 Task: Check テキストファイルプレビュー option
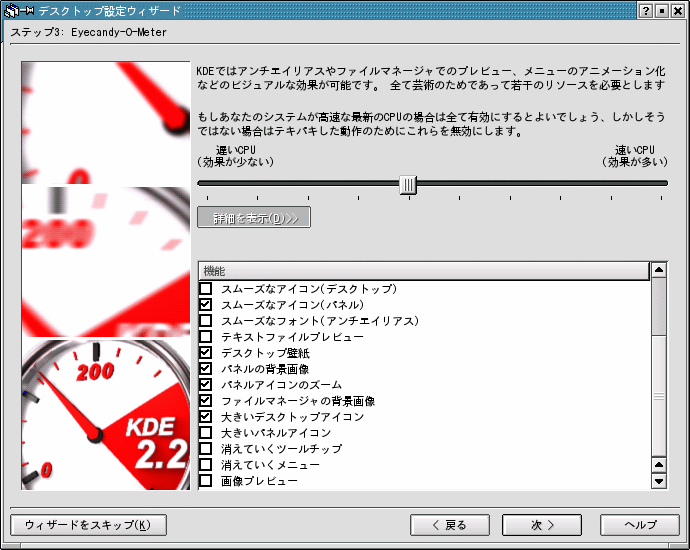[206, 337]
